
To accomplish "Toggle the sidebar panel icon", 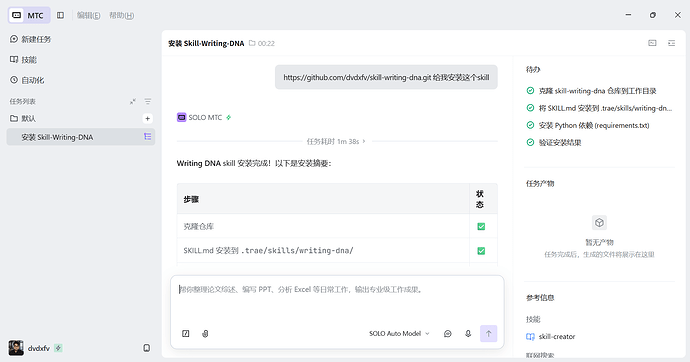I will 60,15.
